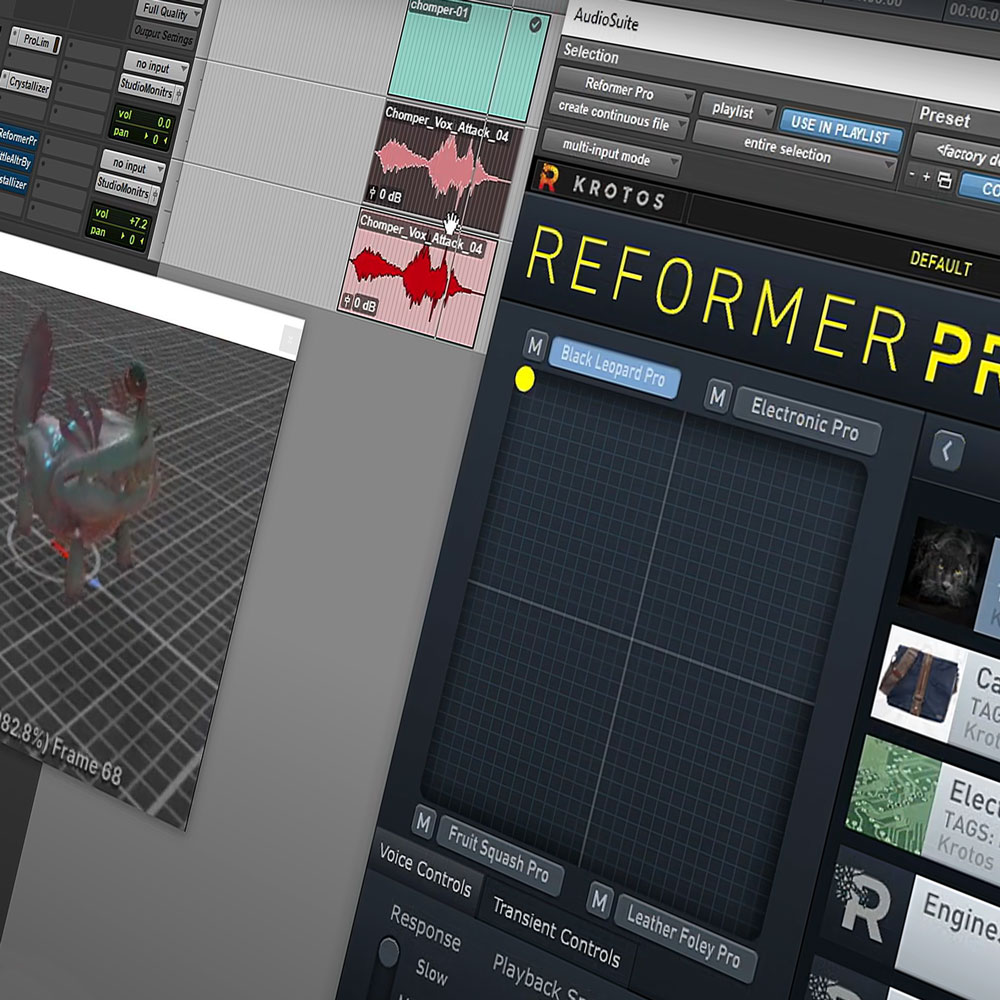Click the Krotos flame logo icon
The height and width of the screenshot is (1000, 1000).
pyautogui.click(x=548, y=178)
